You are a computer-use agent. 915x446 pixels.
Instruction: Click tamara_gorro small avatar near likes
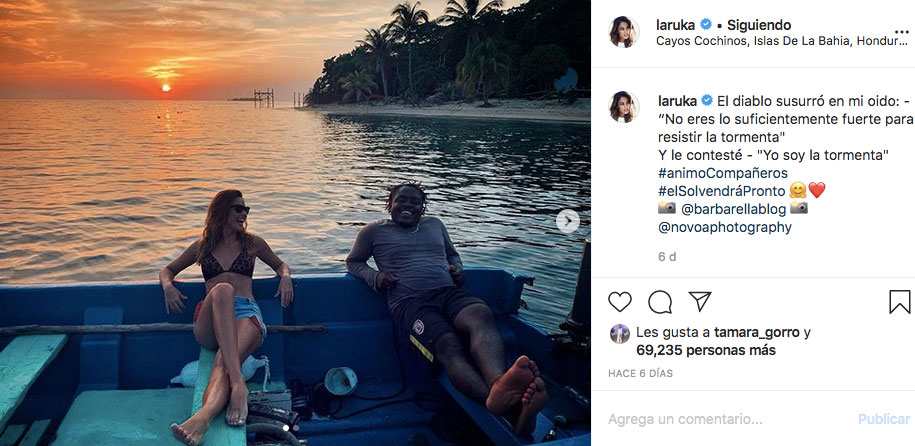pos(620,334)
